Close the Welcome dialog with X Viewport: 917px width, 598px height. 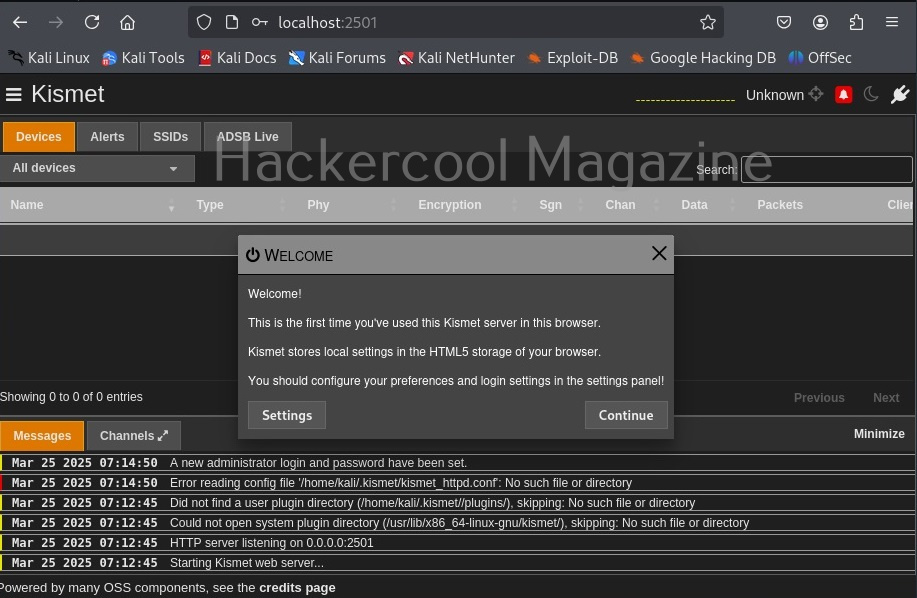pos(659,253)
